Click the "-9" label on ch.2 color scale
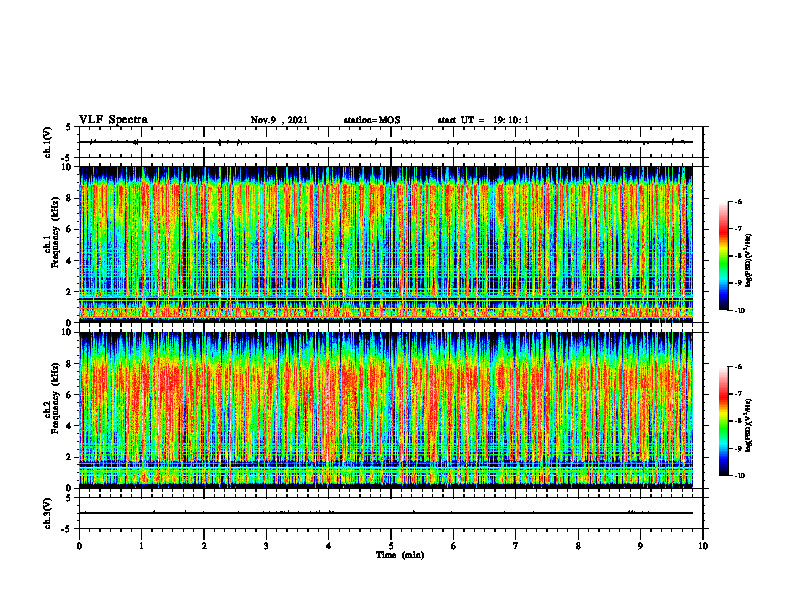 738,448
